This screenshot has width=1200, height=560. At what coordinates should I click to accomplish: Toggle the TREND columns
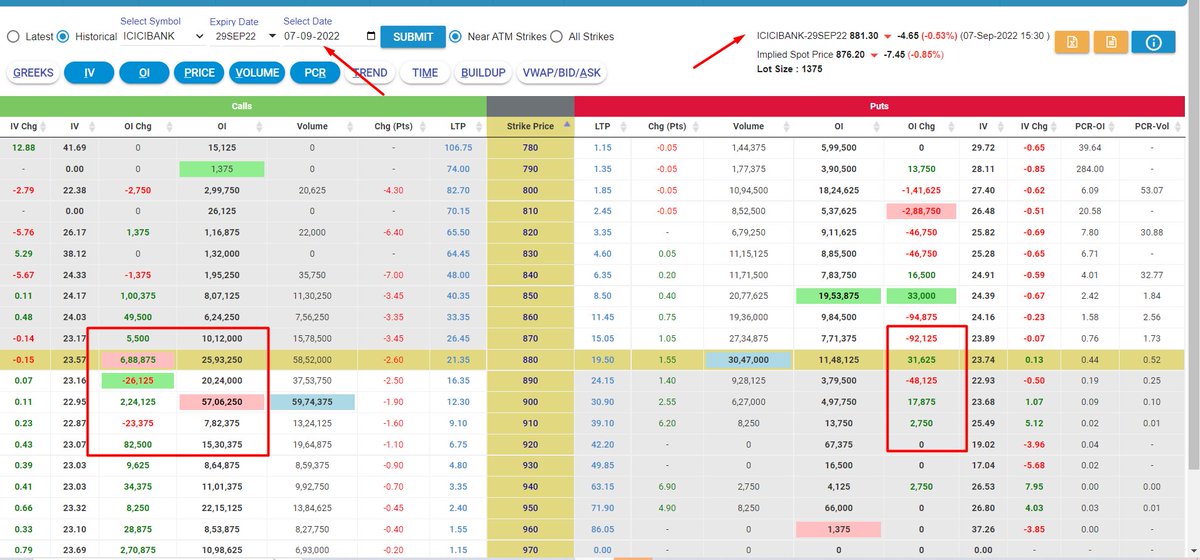(x=370, y=73)
